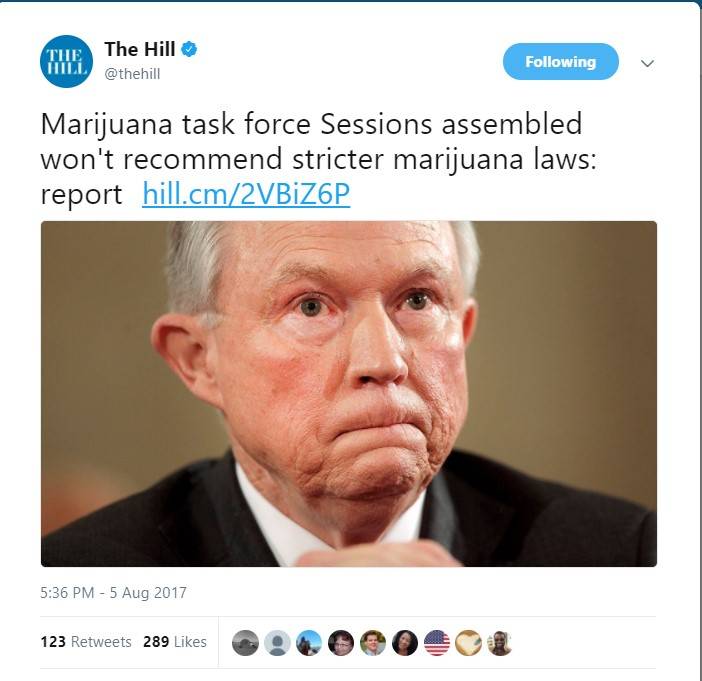Click The Hill profile logo avatar
The height and width of the screenshot is (681, 702).
[x=66, y=61]
